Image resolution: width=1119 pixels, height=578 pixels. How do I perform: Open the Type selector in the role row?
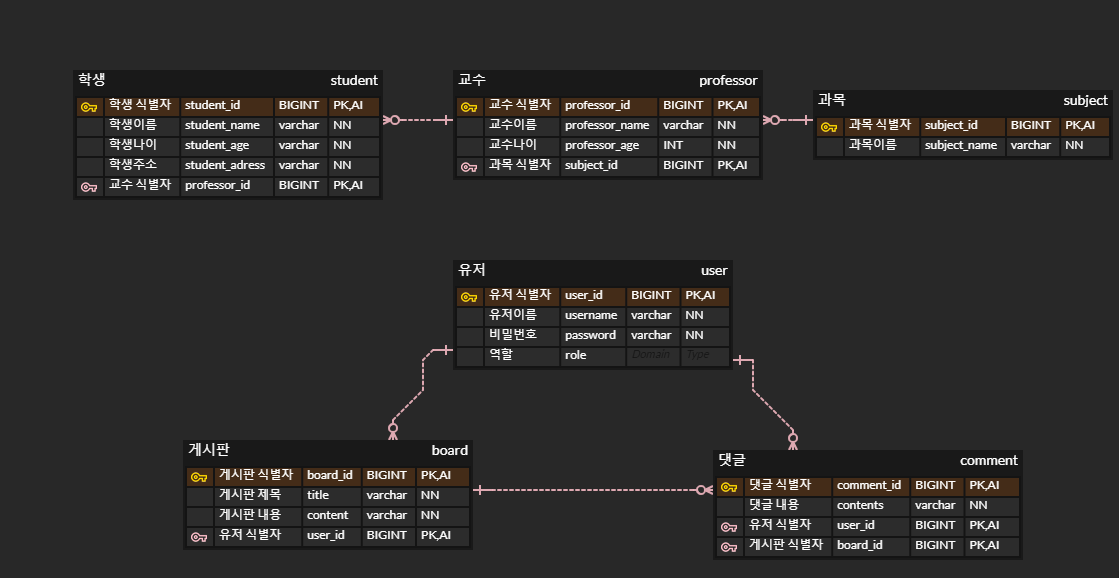(x=704, y=355)
